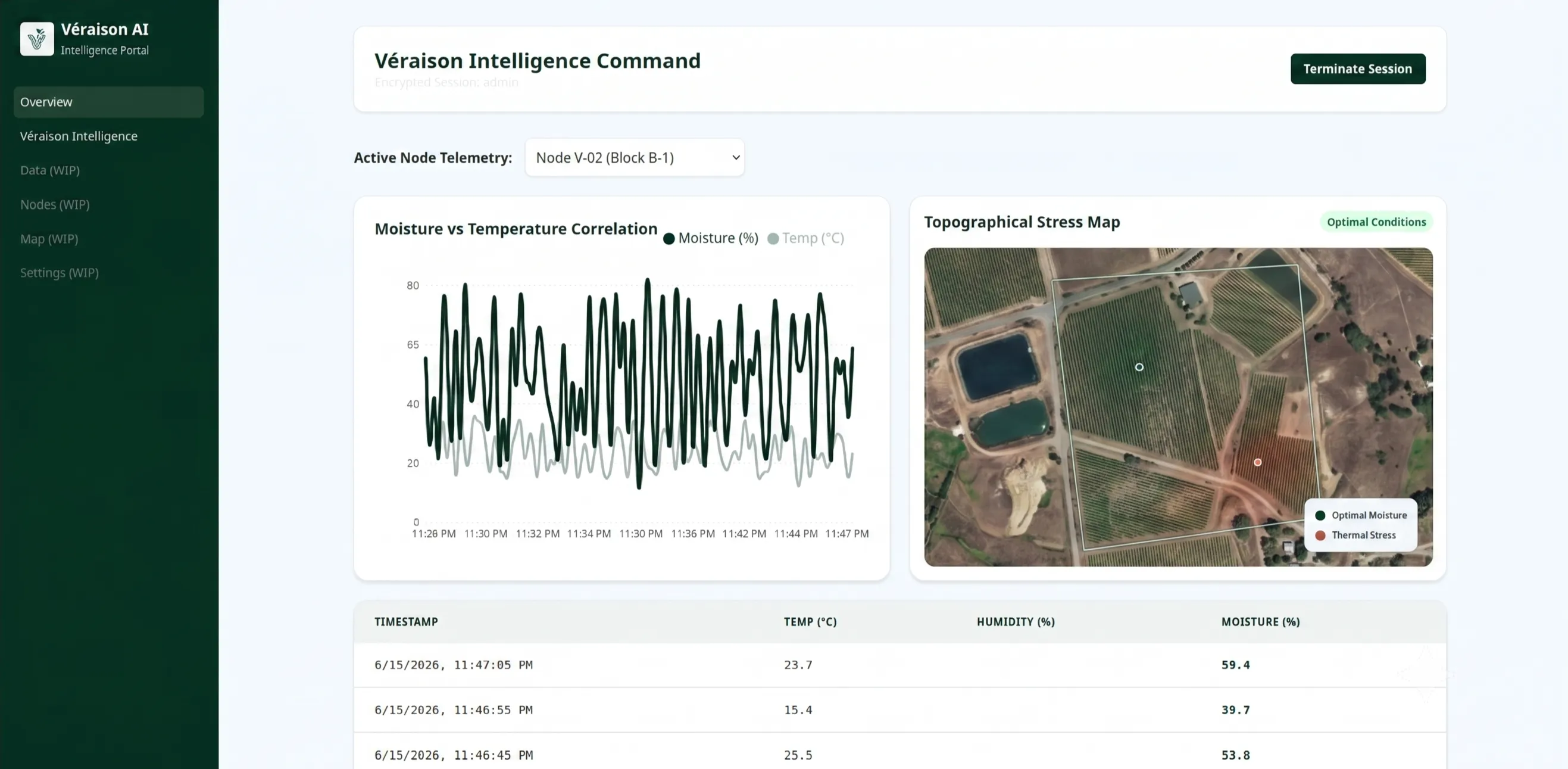Screen dimensions: 1568x769
Task: Click the 25.5 temperature value
Action: click(x=798, y=755)
